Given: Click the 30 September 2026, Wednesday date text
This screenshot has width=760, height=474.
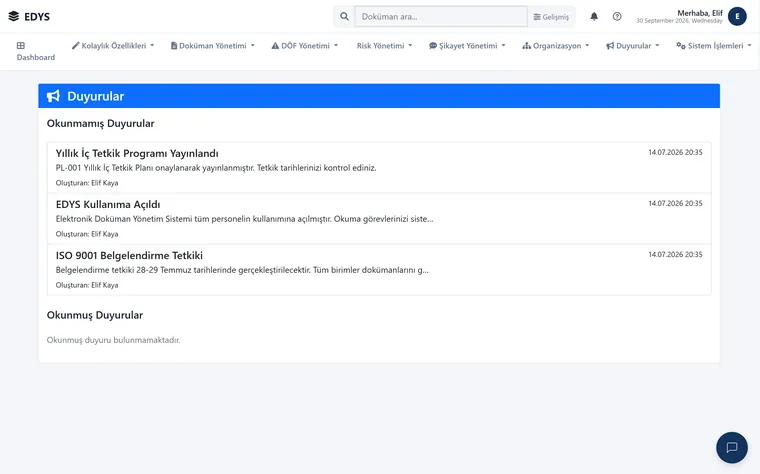Looking at the screenshot, I should (679, 21).
